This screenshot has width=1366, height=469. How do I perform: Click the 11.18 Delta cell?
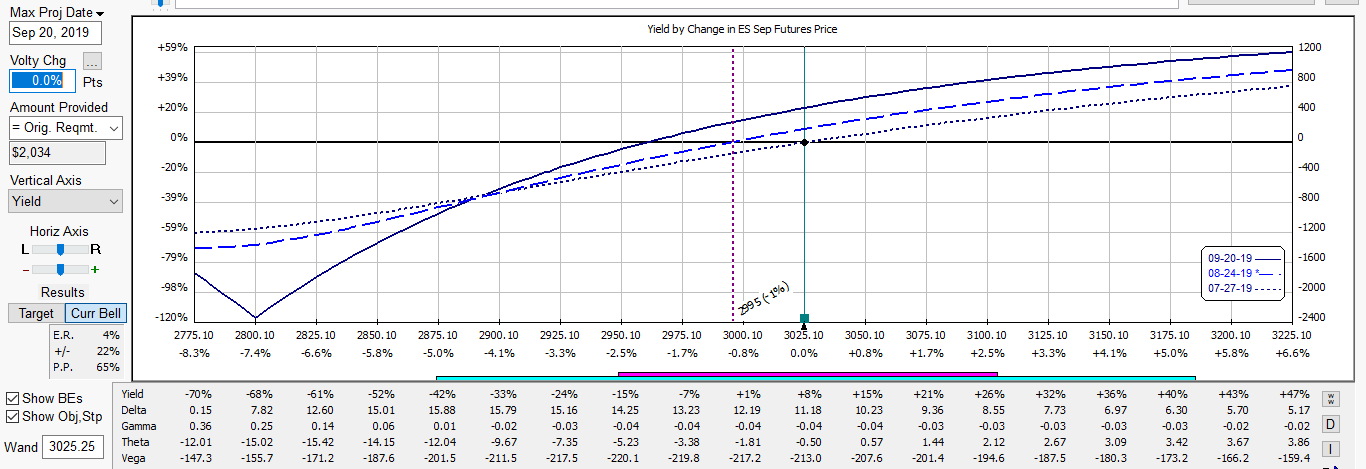[x=806, y=410]
